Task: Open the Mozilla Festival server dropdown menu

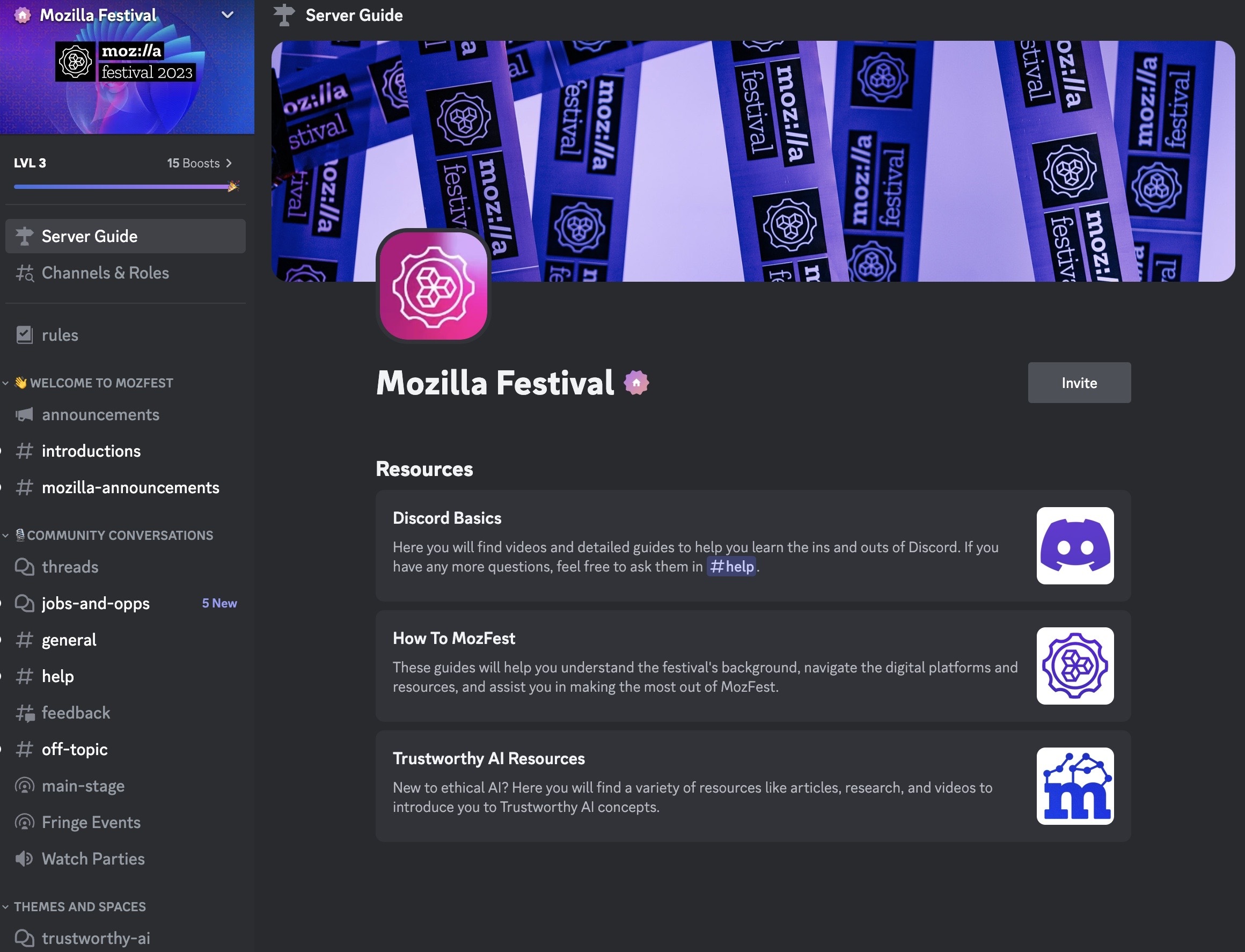Action: click(x=227, y=14)
